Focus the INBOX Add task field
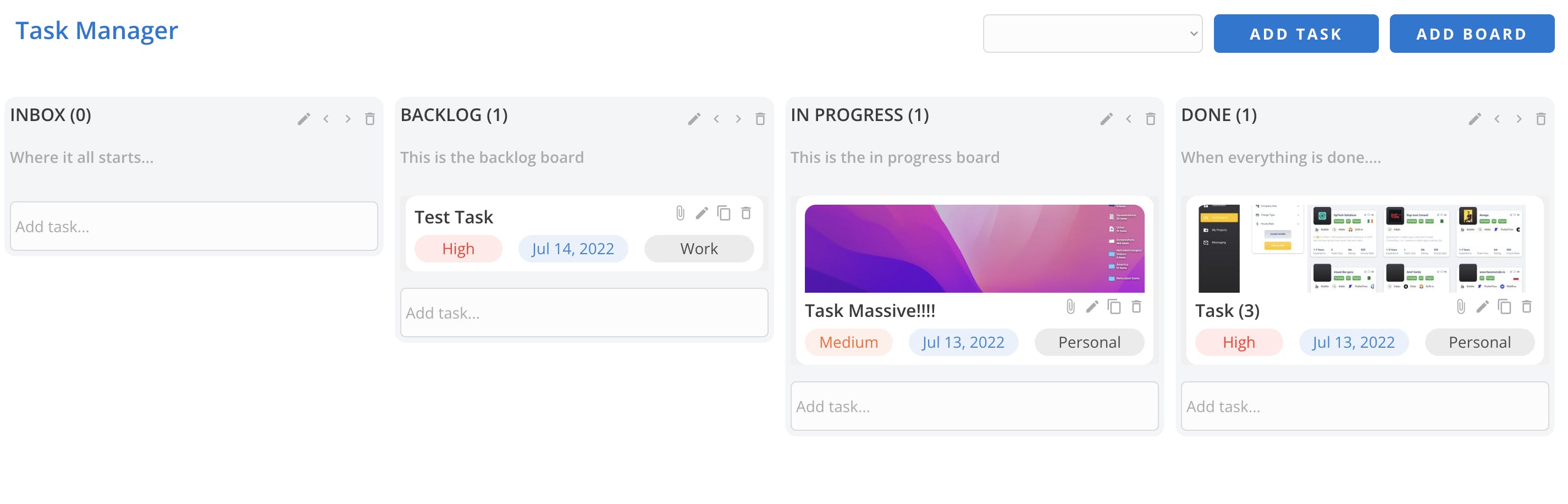1568x504 pixels. point(194,227)
